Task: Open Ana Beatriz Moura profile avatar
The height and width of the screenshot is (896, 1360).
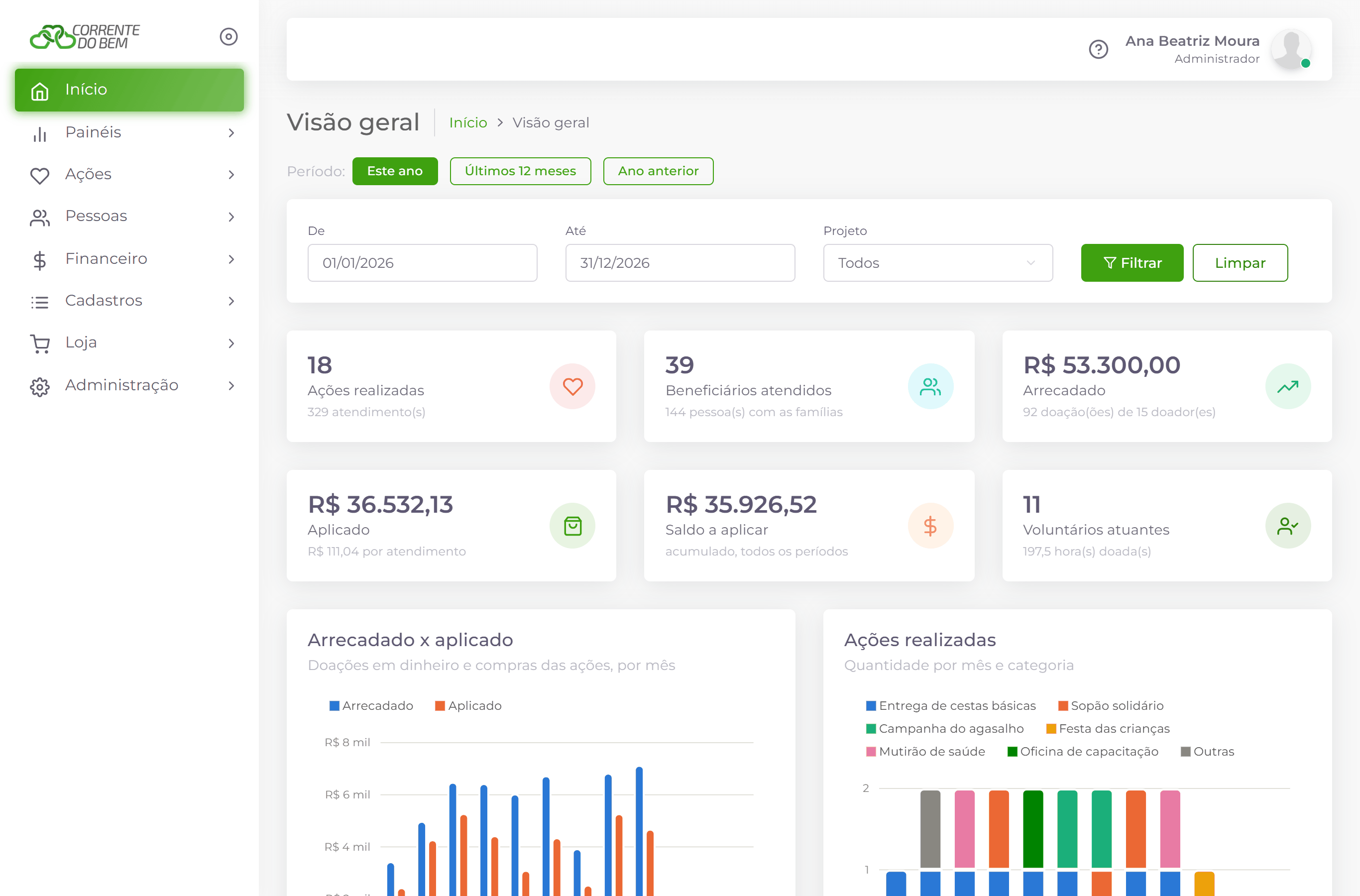Action: click(1291, 49)
